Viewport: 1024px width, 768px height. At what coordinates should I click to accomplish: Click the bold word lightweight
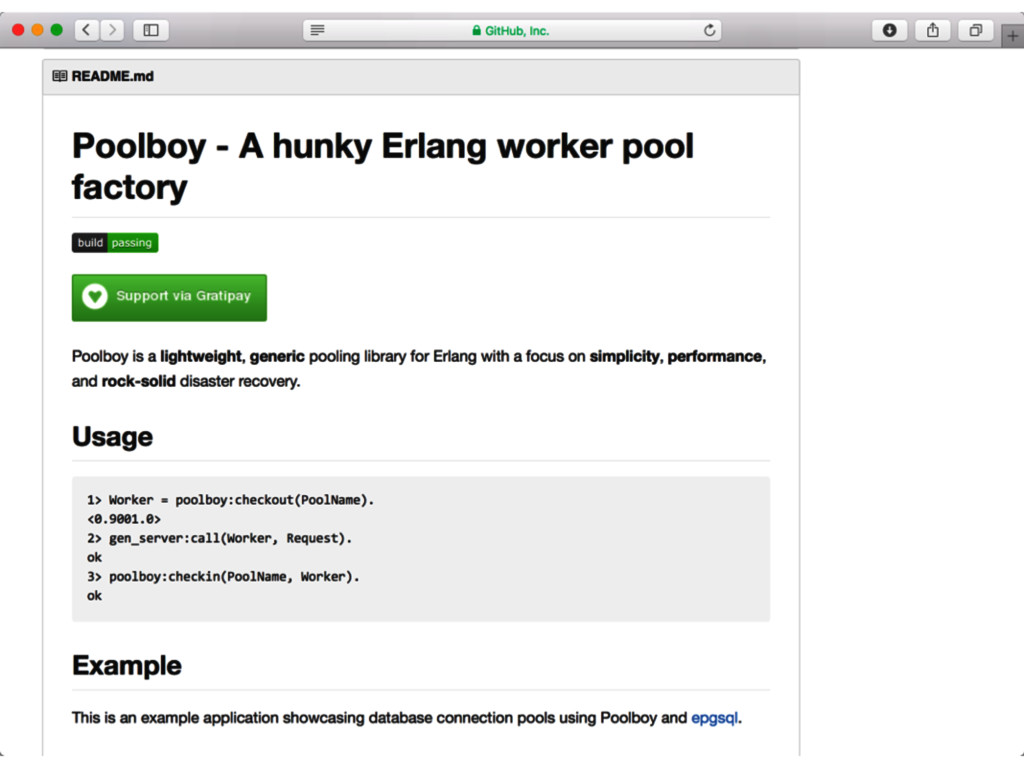point(201,357)
